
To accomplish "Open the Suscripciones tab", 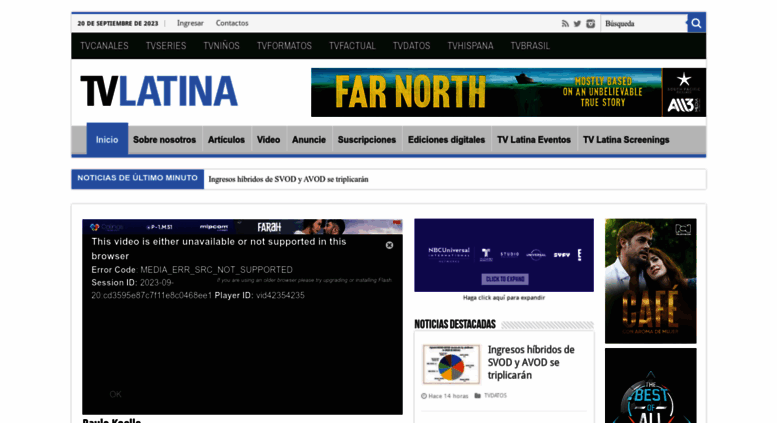I will click(x=367, y=140).
